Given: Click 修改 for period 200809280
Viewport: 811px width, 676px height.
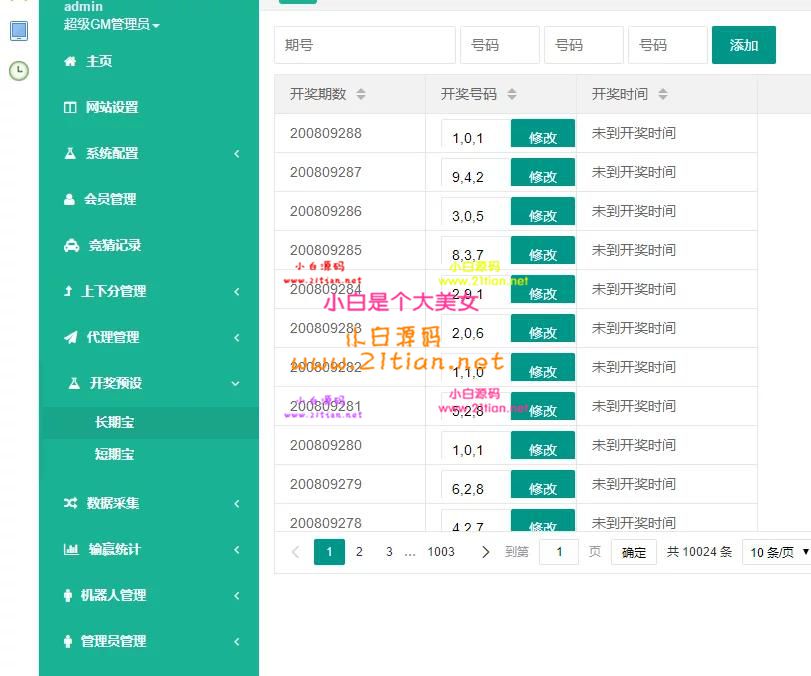Looking at the screenshot, I should tap(543, 445).
